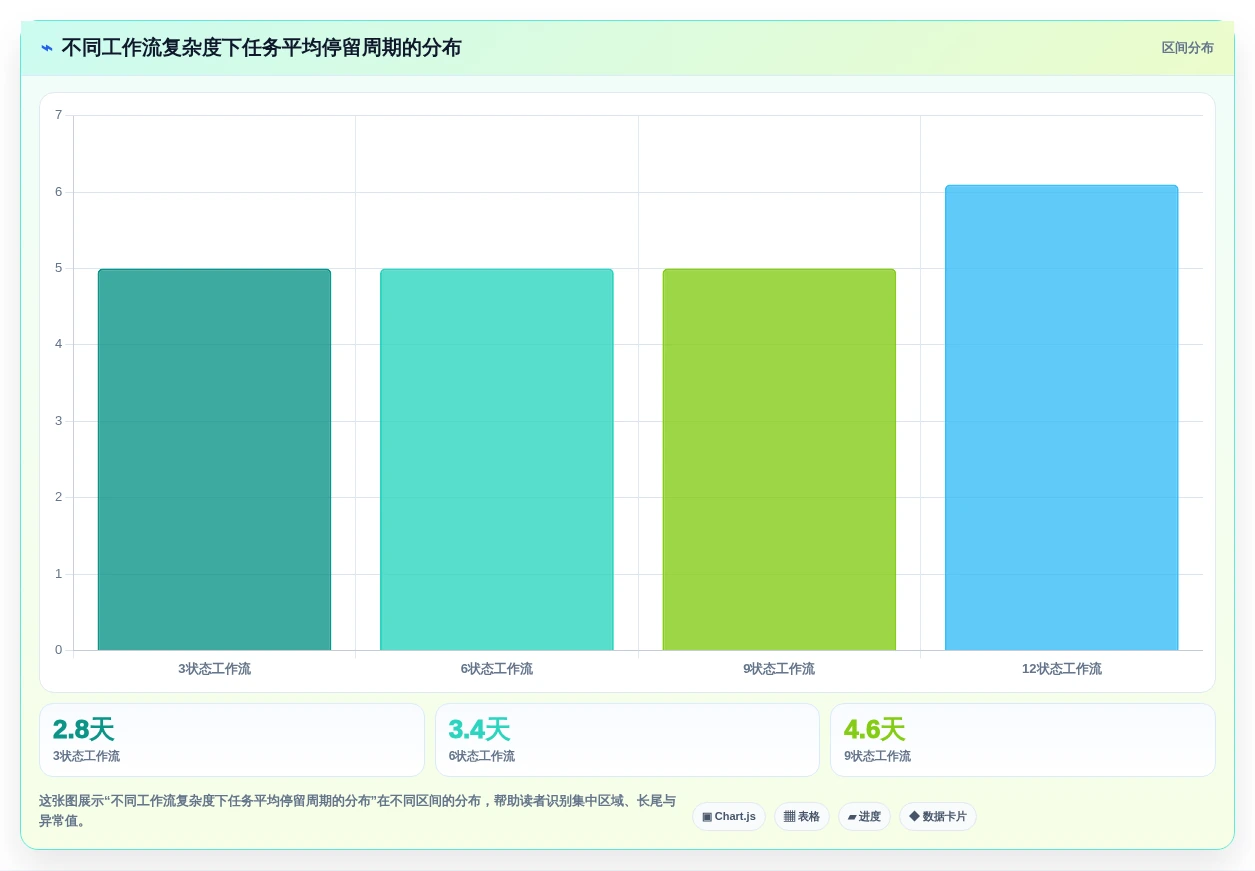This screenshot has height=871, width=1255.
Task: Click y-axis tick value 5
Action: click(58, 268)
